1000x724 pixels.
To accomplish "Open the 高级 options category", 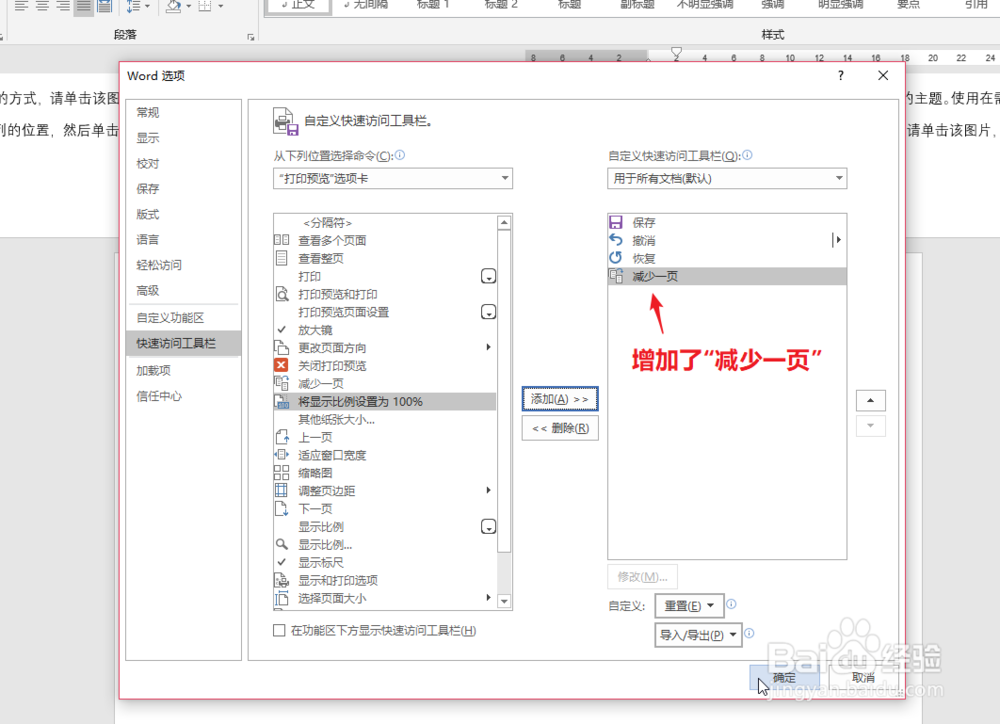I will [x=184, y=291].
